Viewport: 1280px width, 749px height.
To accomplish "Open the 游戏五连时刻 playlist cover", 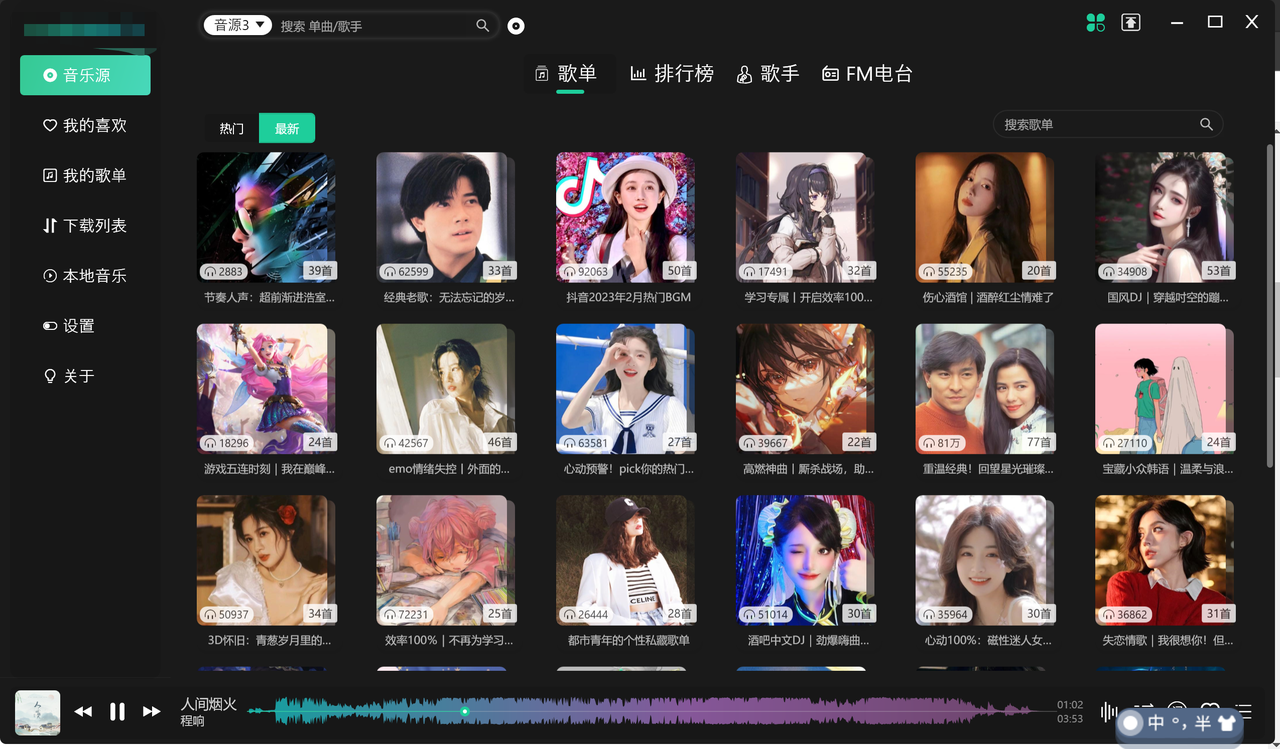I will pos(266,389).
